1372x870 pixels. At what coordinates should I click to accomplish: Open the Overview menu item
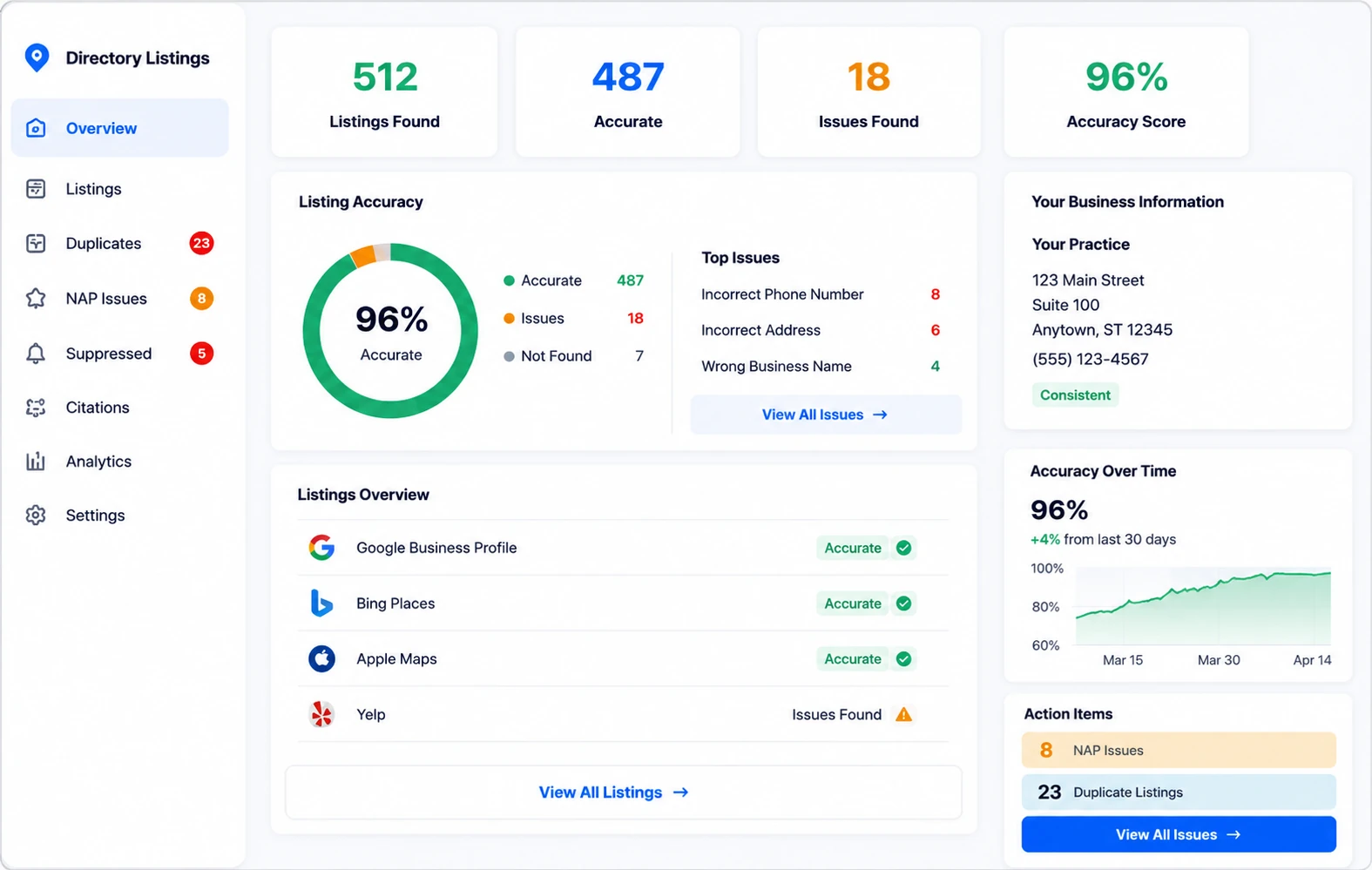point(120,128)
